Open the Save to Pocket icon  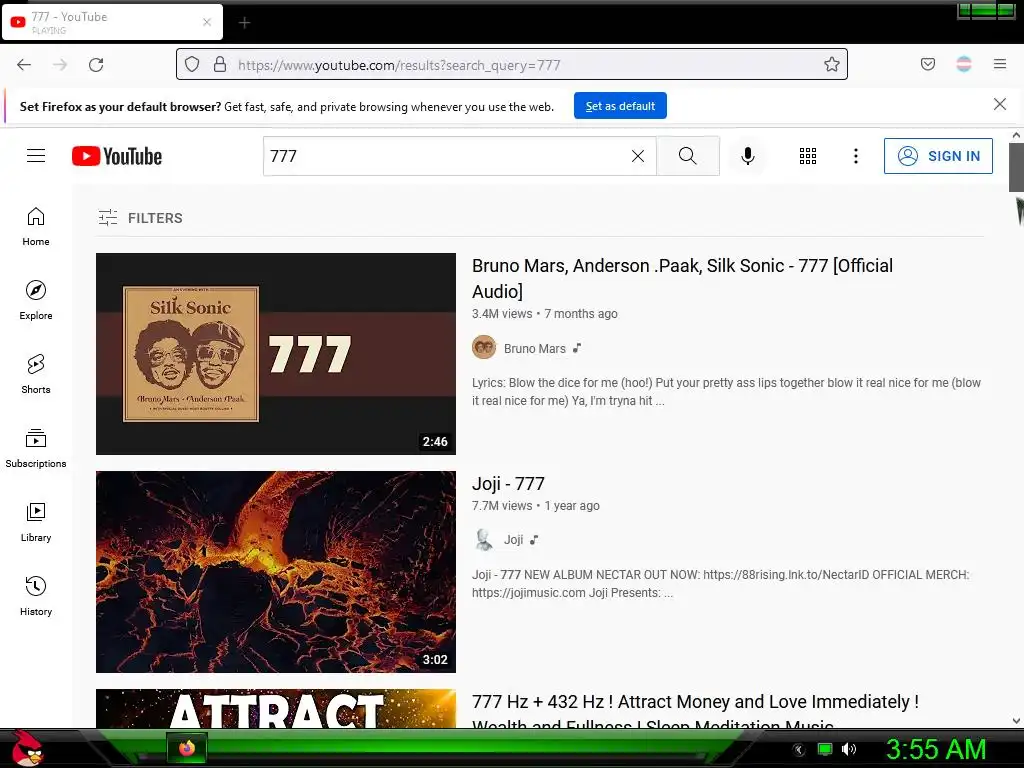pyautogui.click(x=927, y=64)
